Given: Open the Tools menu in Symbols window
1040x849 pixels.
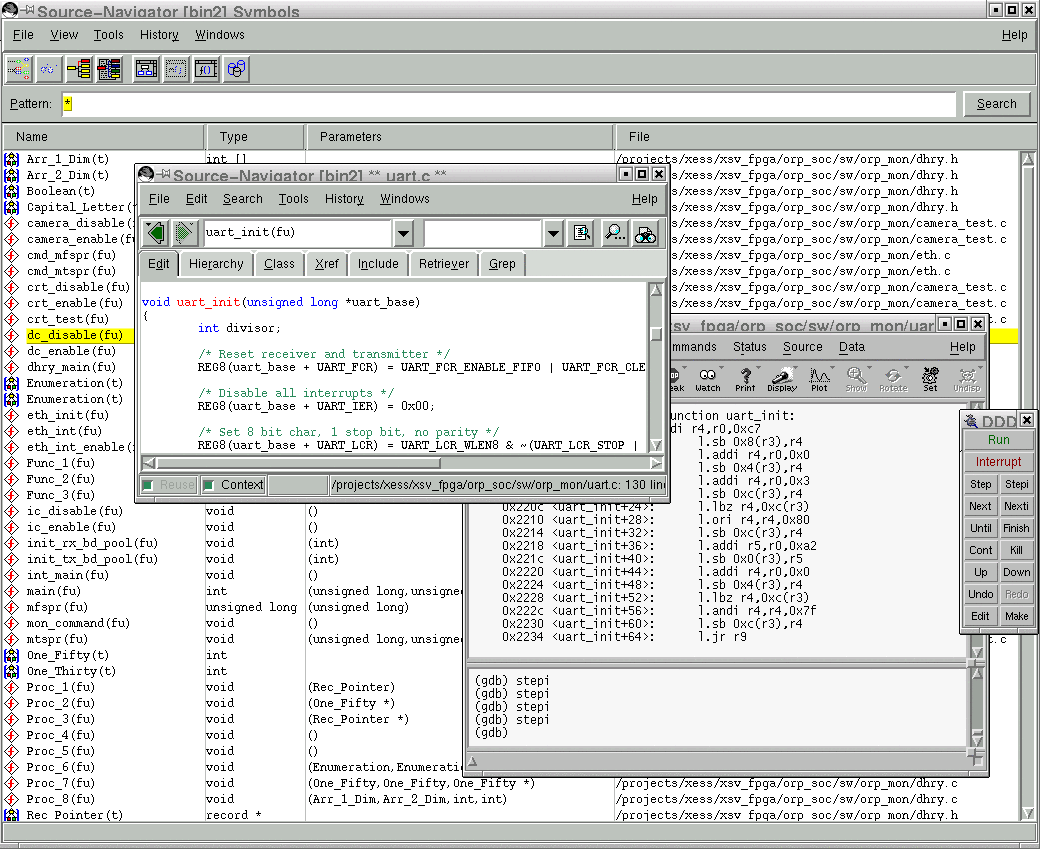Looking at the screenshot, I should point(108,35).
